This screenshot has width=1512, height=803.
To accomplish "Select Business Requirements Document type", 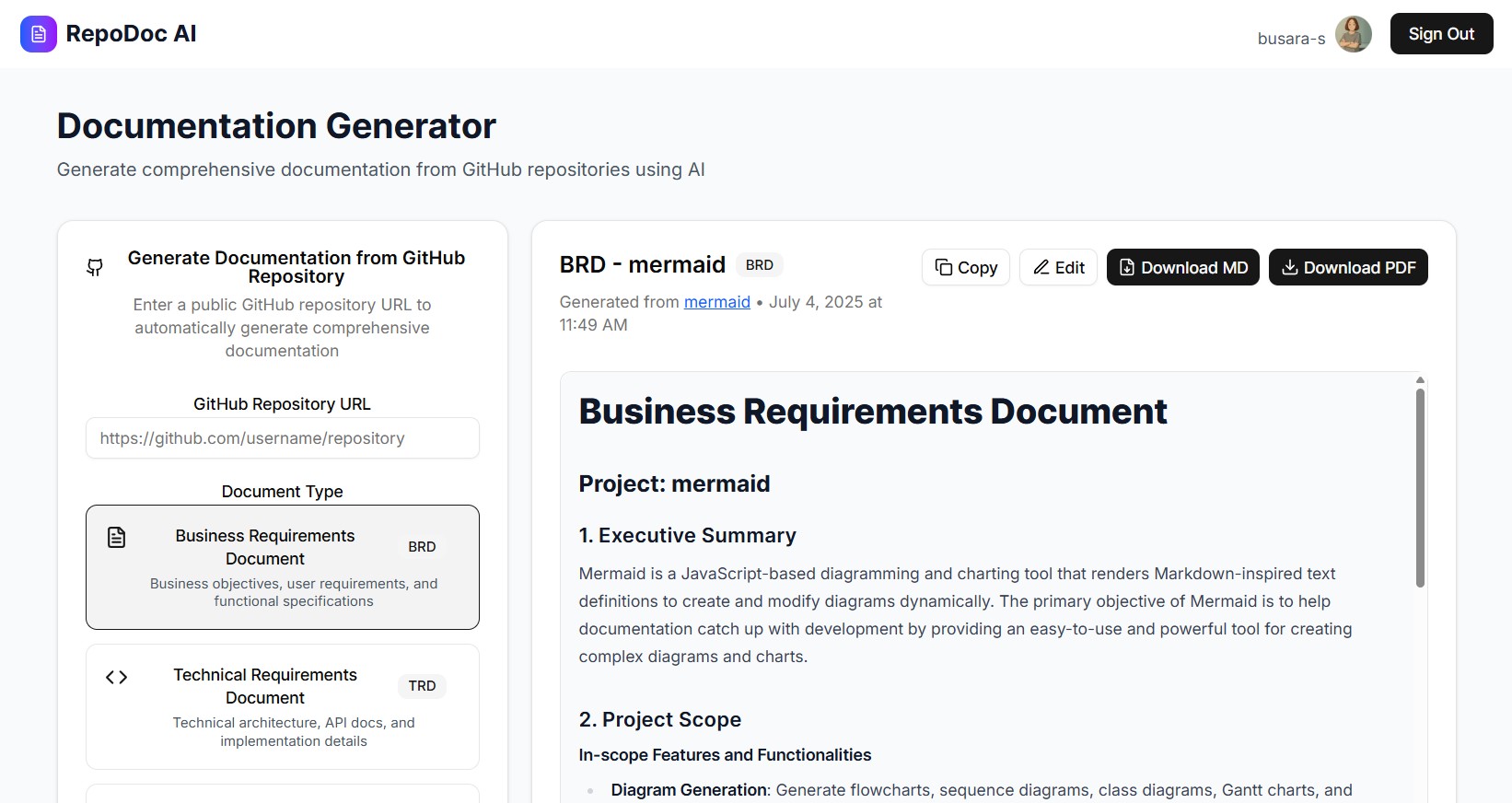I will (x=282, y=566).
